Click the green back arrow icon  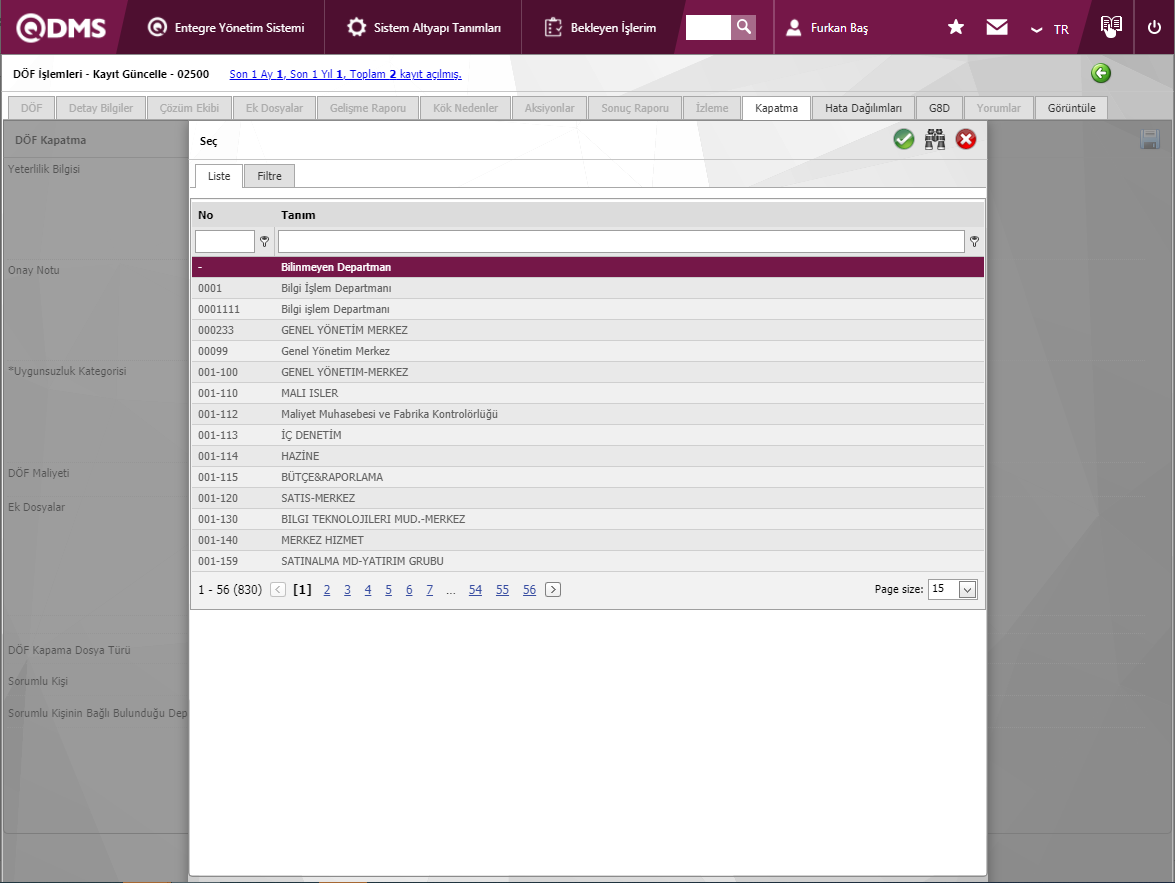[x=1101, y=73]
